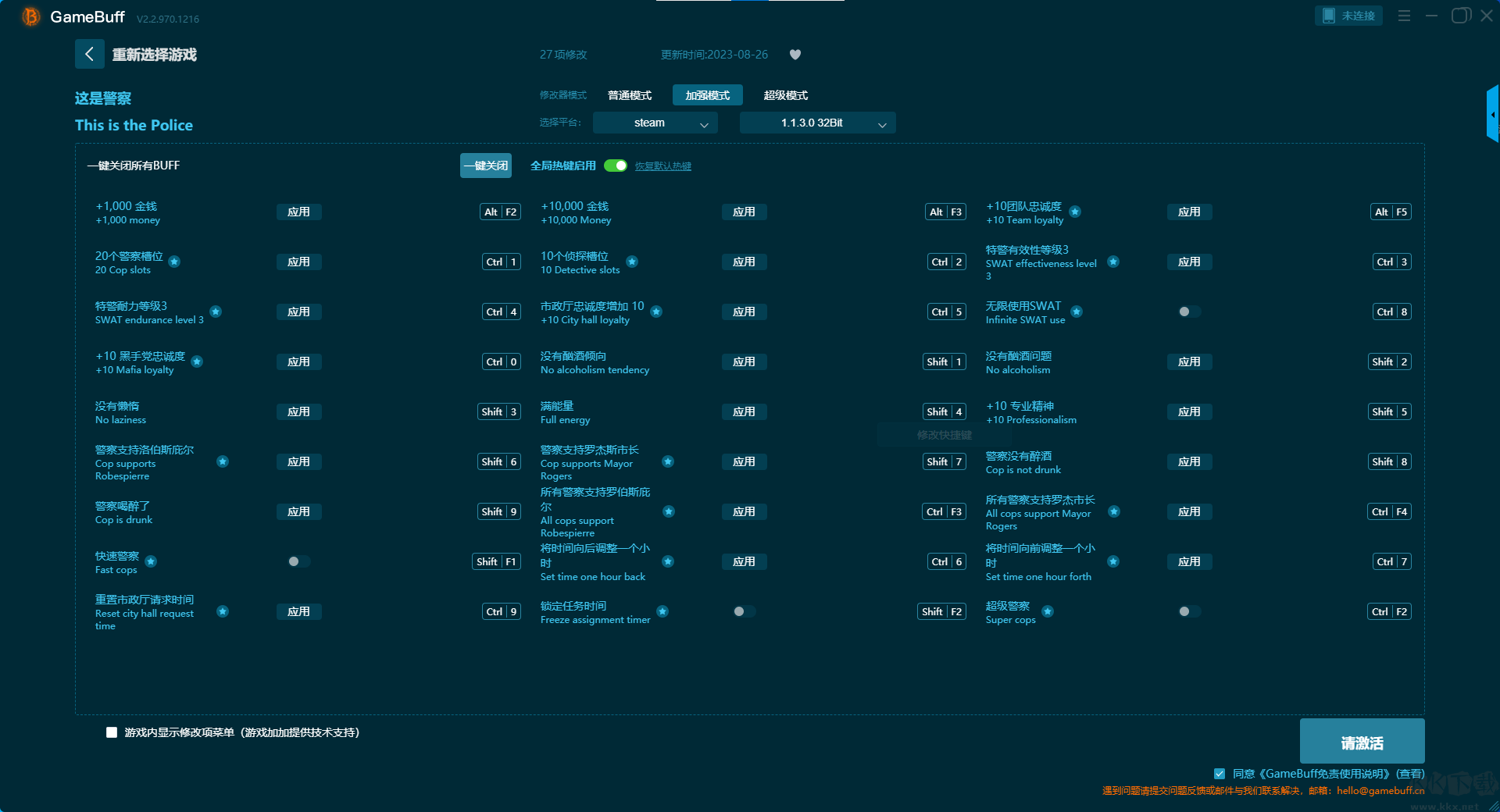This screenshot has width=1500, height=812.
Task: Click the 恢复默认热键 link
Action: [663, 166]
